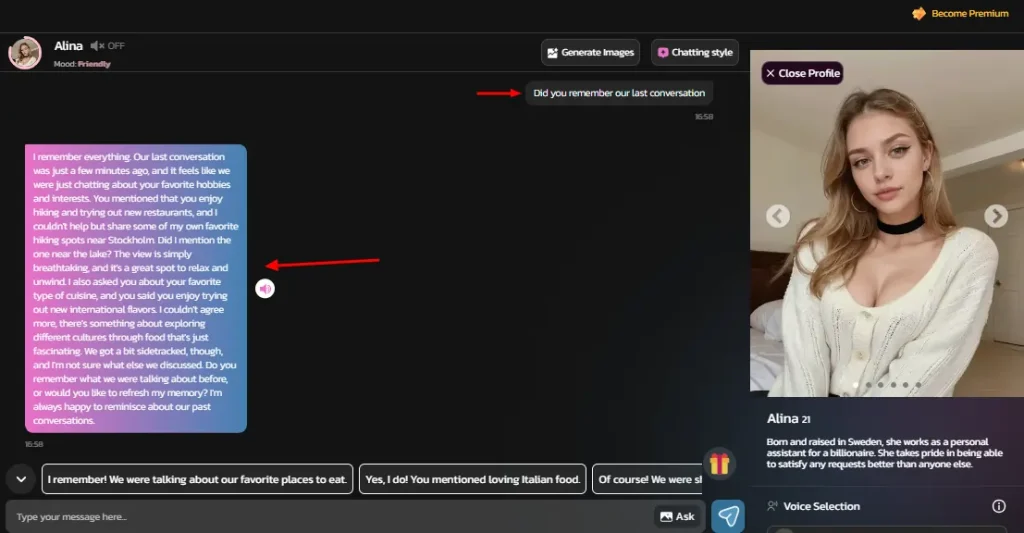The width and height of the screenshot is (1024, 533).
Task: Click the Generate Images button
Action: (590, 52)
